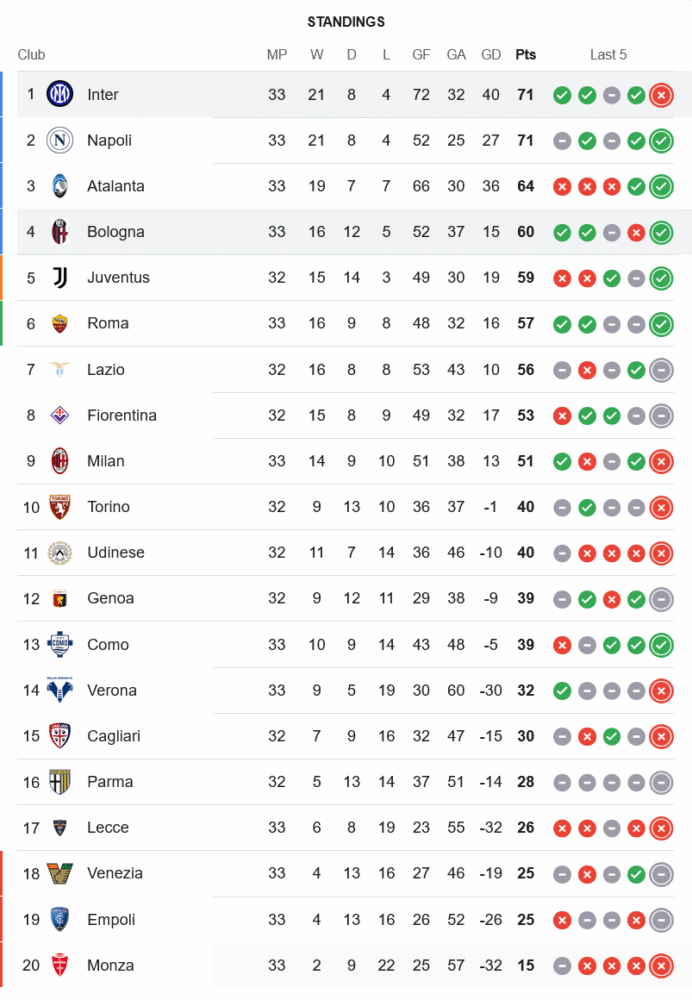
Task: Click the Inter club crest icon
Action: 60,94
